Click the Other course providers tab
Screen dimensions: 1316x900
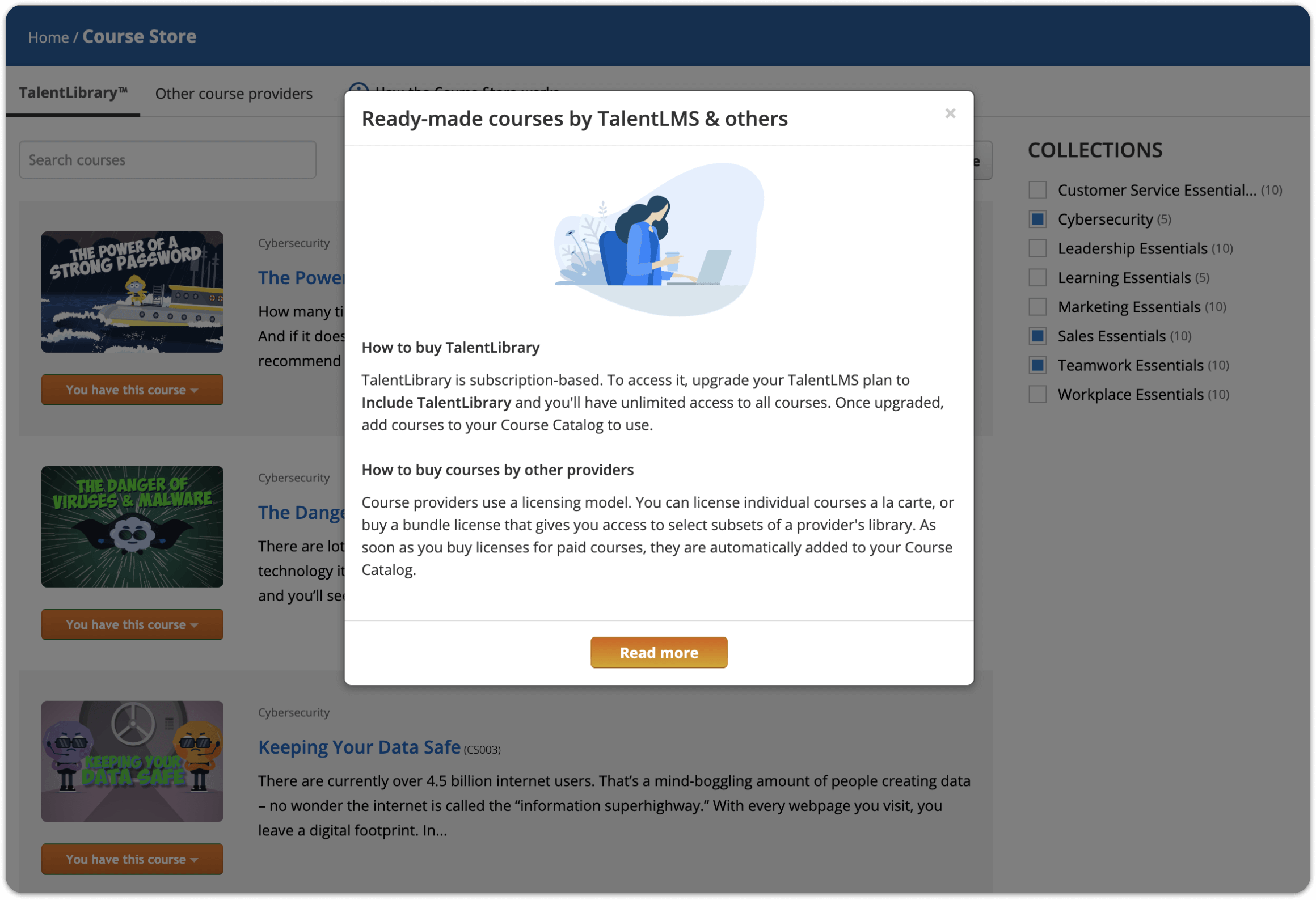tap(234, 92)
